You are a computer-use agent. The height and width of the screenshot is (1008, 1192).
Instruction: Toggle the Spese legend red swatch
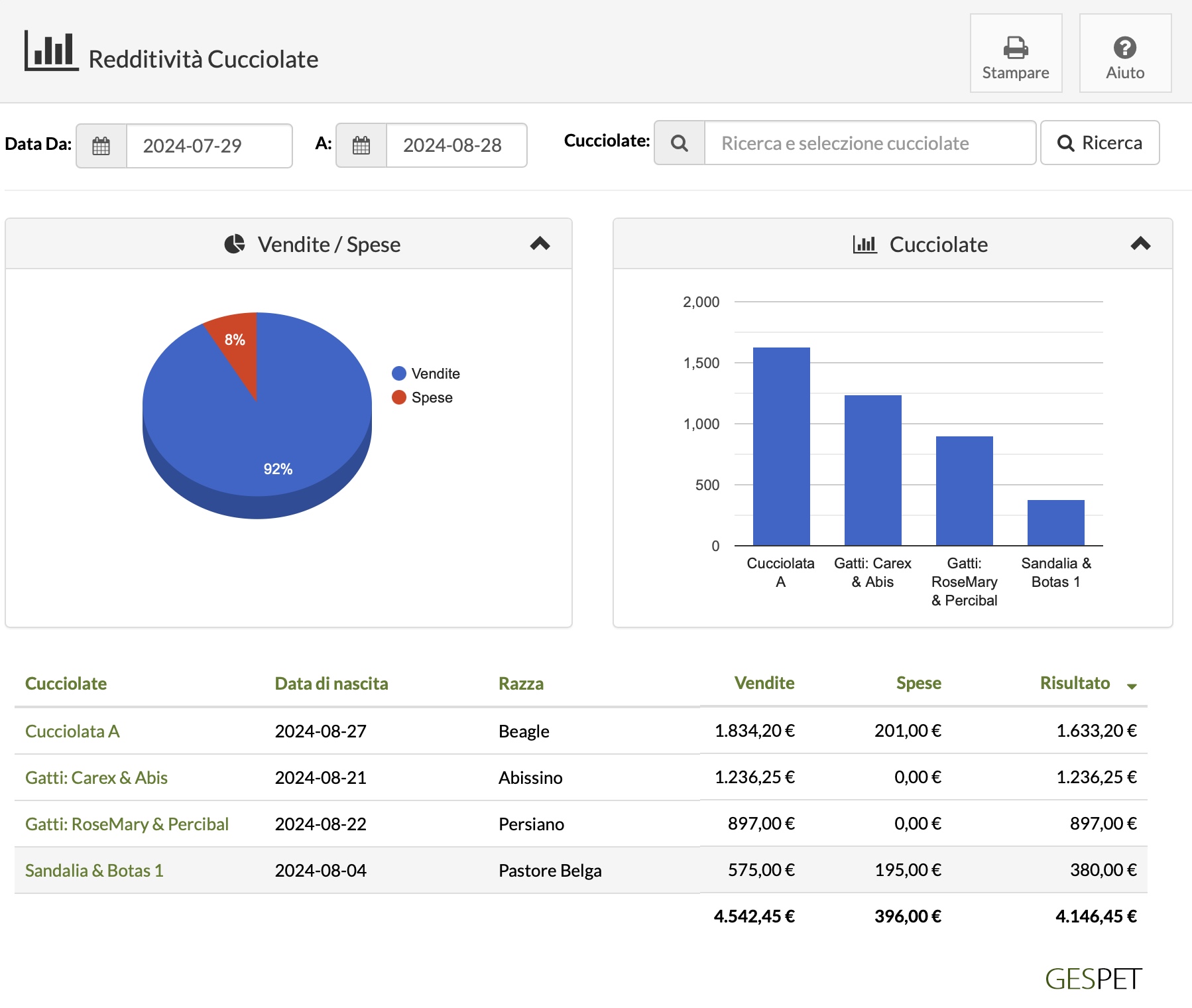pyautogui.click(x=399, y=397)
